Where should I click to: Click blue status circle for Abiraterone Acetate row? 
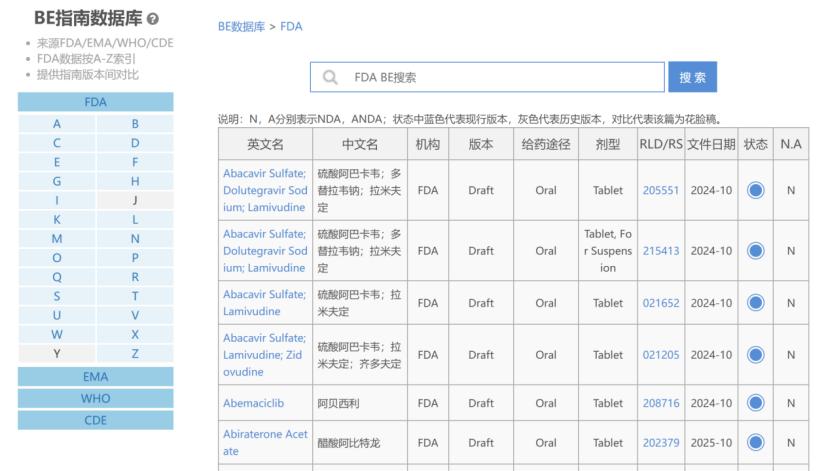(x=755, y=443)
